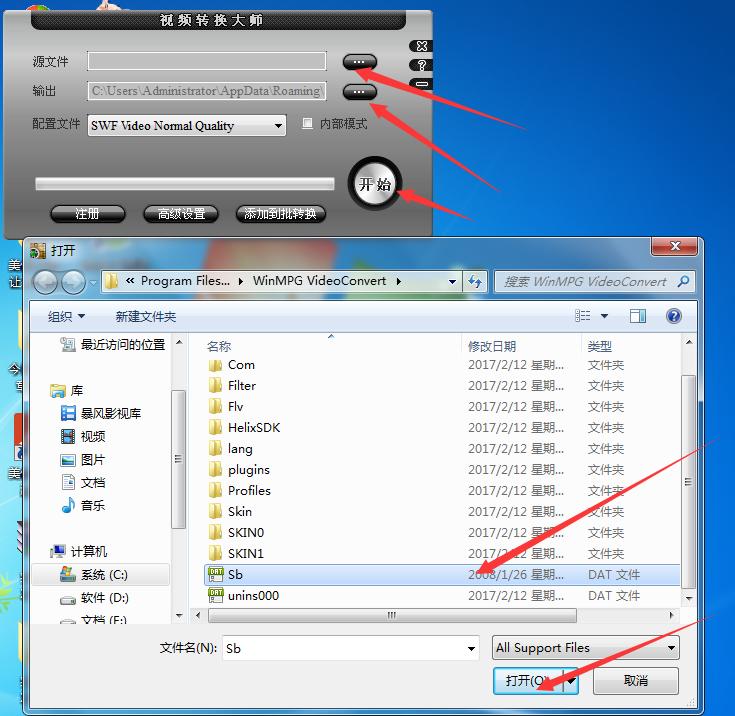Select the Sb DAT file
Image resolution: width=735 pixels, height=716 pixels.
tap(235, 574)
